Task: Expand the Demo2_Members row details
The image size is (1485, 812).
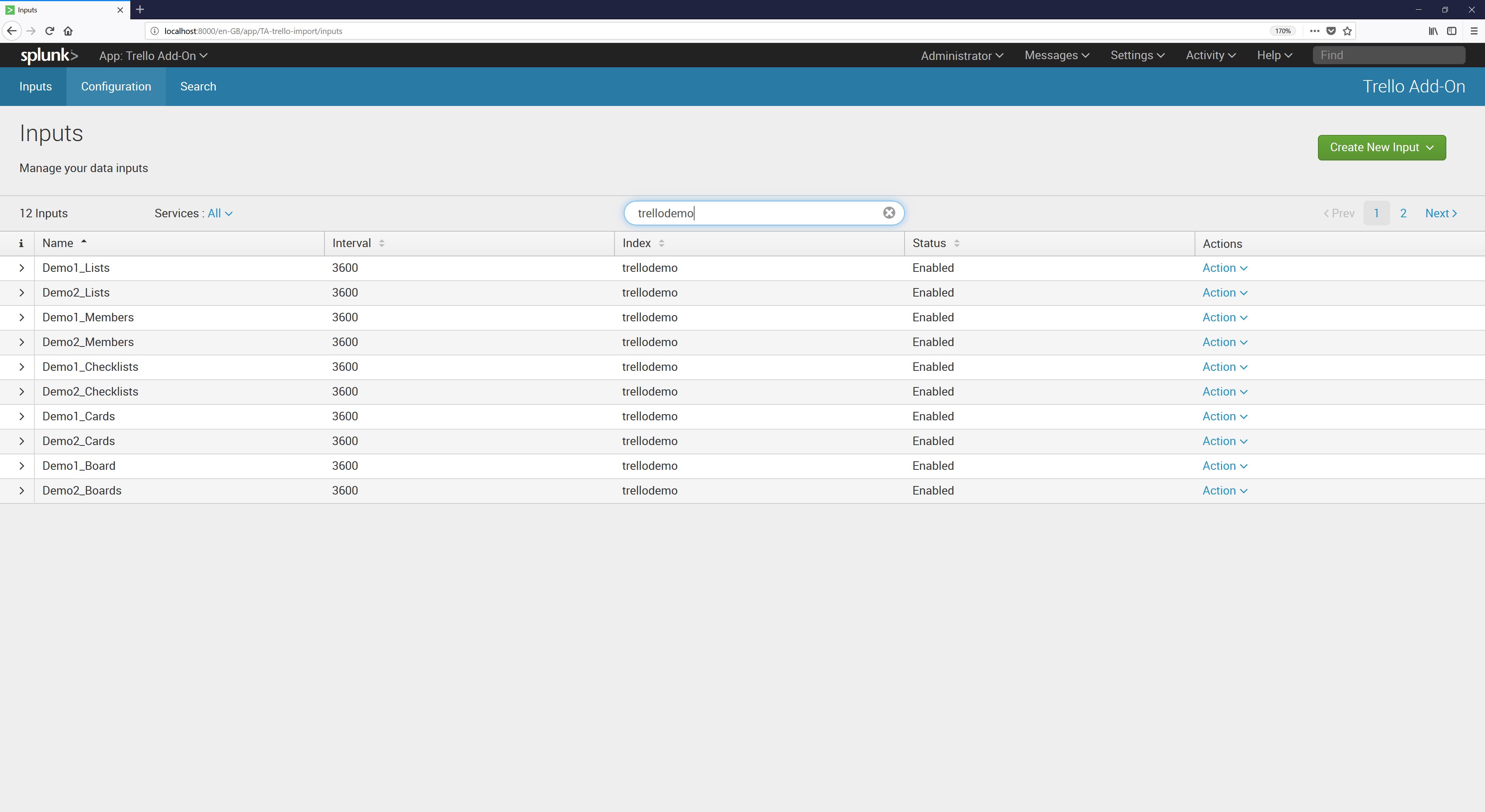Action: (x=21, y=342)
